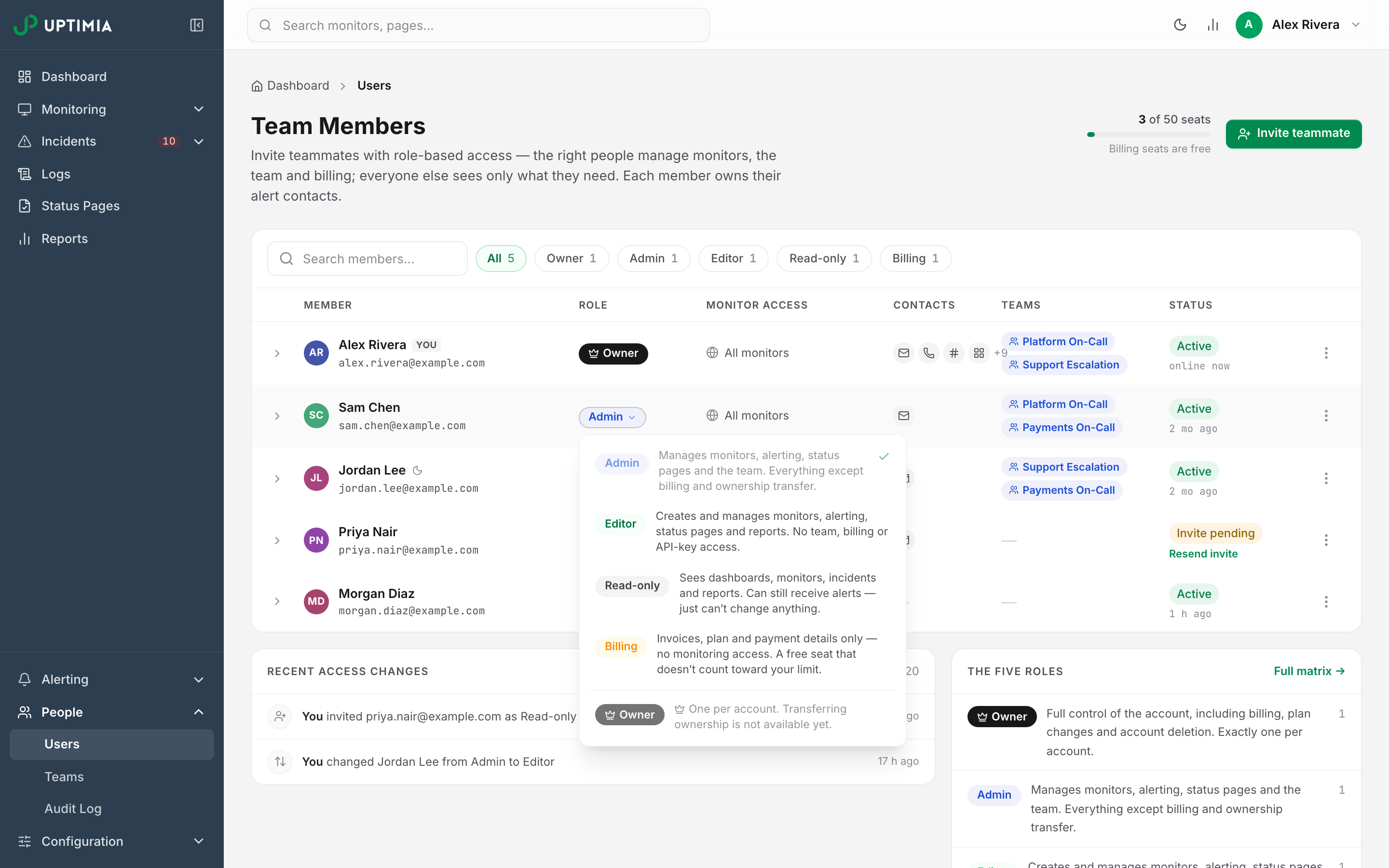This screenshot has height=868, width=1389.
Task: Focus the Search monitors, pages field
Action: [478, 25]
